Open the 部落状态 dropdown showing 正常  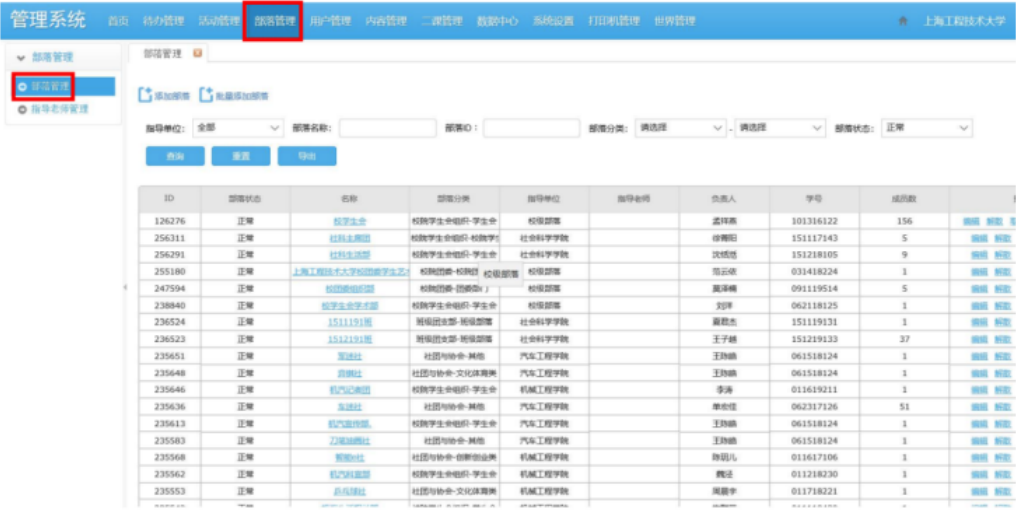925,128
